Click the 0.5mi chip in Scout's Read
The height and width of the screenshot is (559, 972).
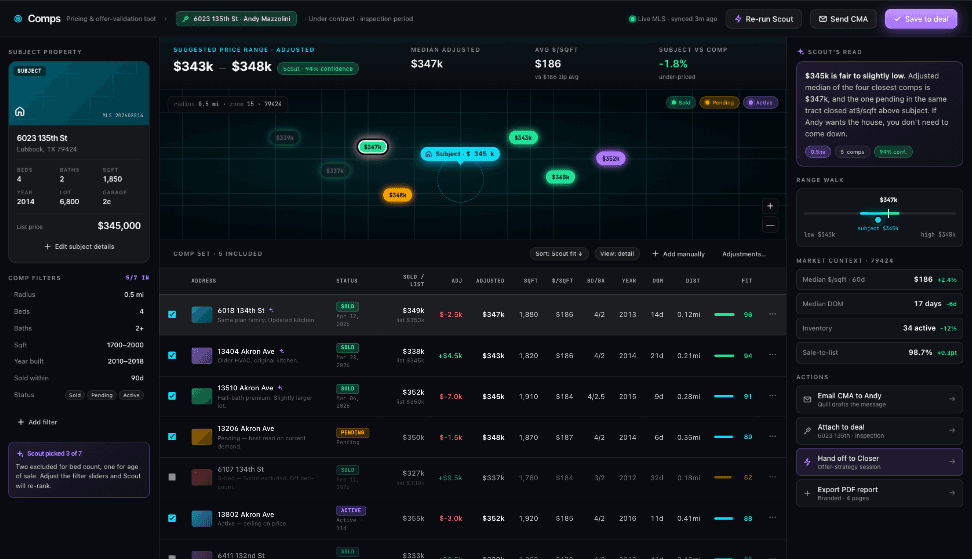tap(818, 152)
